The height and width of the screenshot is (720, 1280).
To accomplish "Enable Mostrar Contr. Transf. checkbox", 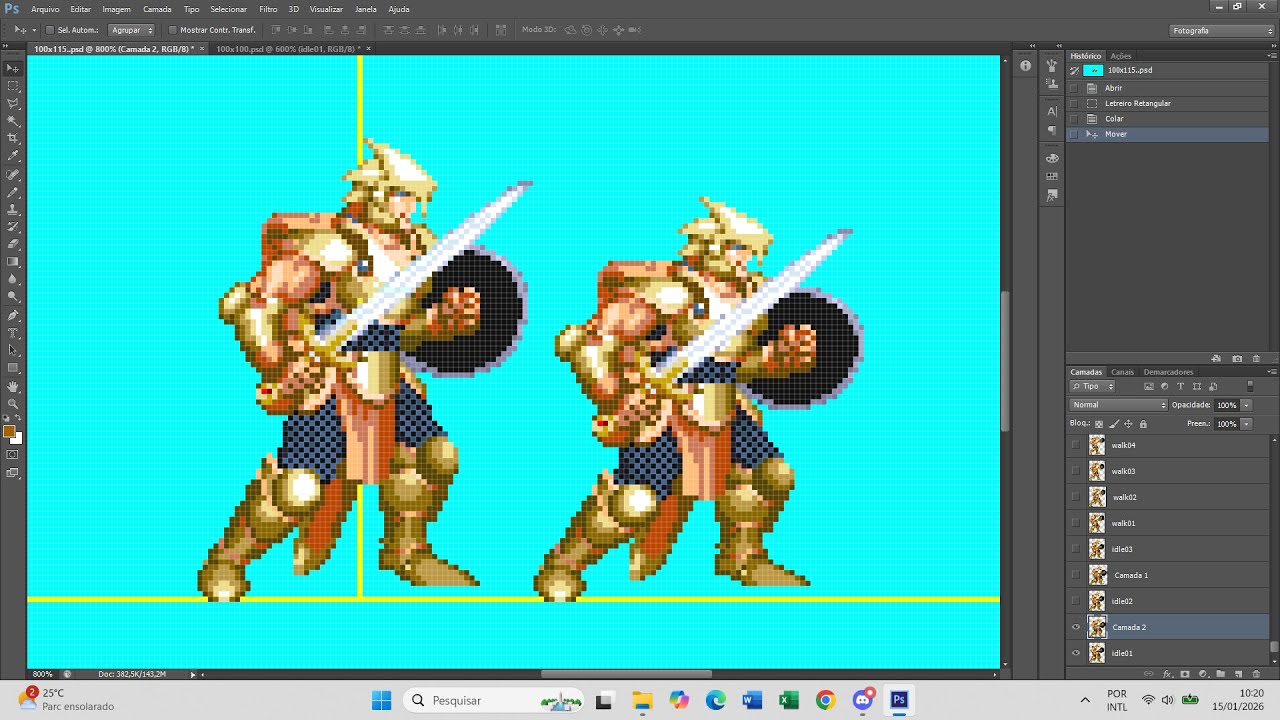I will [172, 30].
